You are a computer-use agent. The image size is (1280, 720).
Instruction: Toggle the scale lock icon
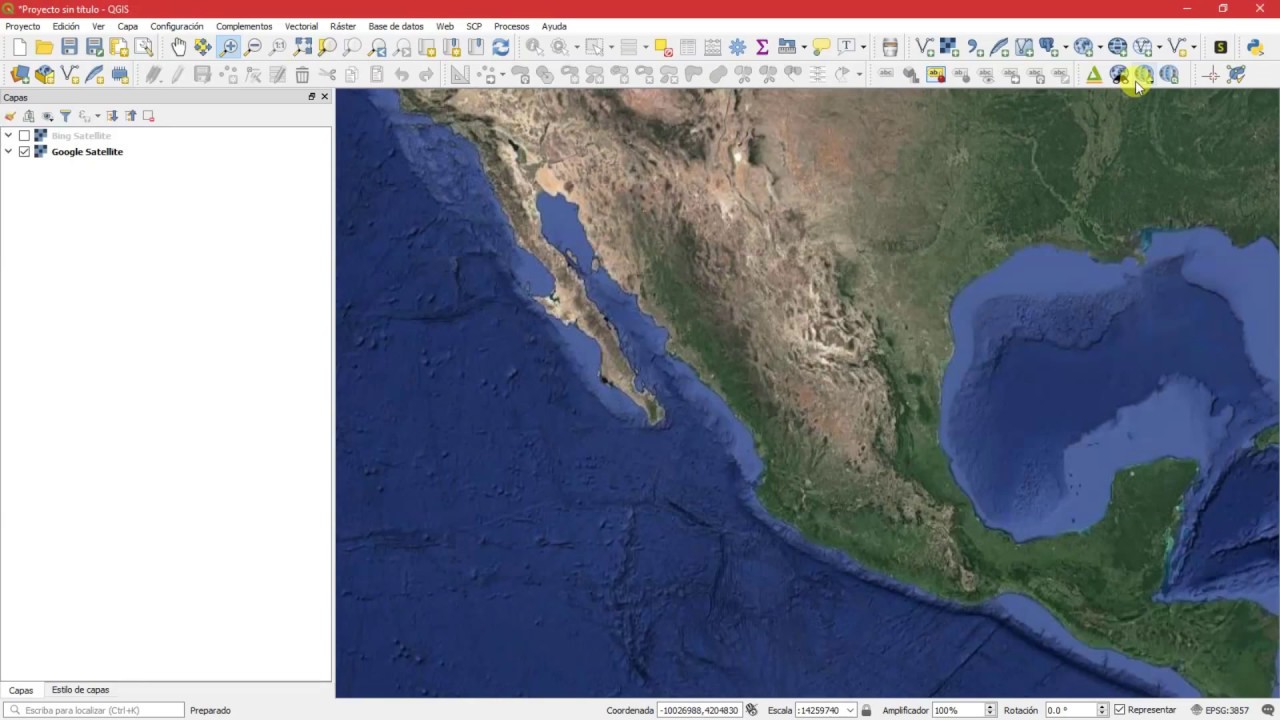[x=866, y=710]
